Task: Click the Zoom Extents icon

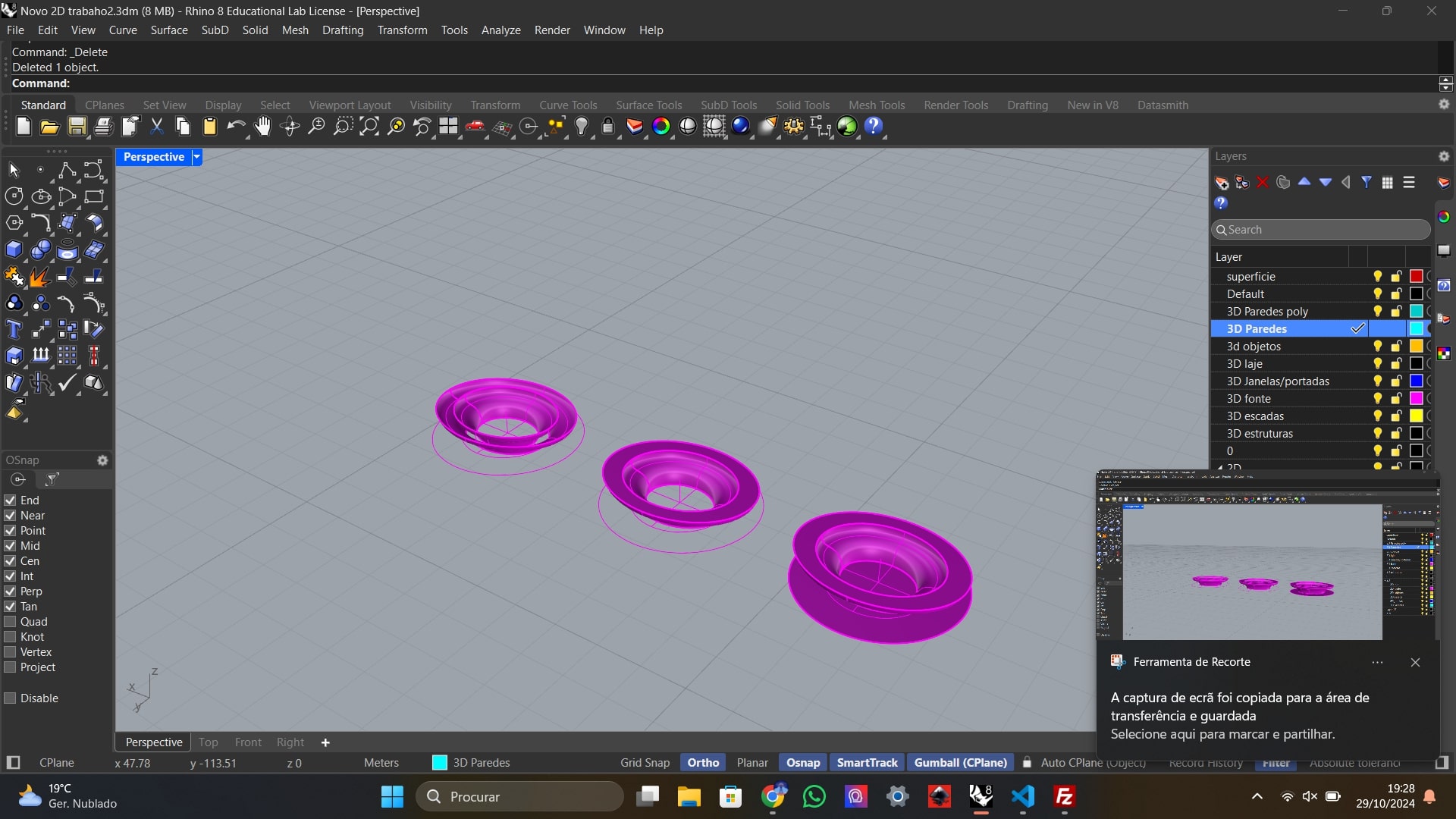Action: coord(369,127)
